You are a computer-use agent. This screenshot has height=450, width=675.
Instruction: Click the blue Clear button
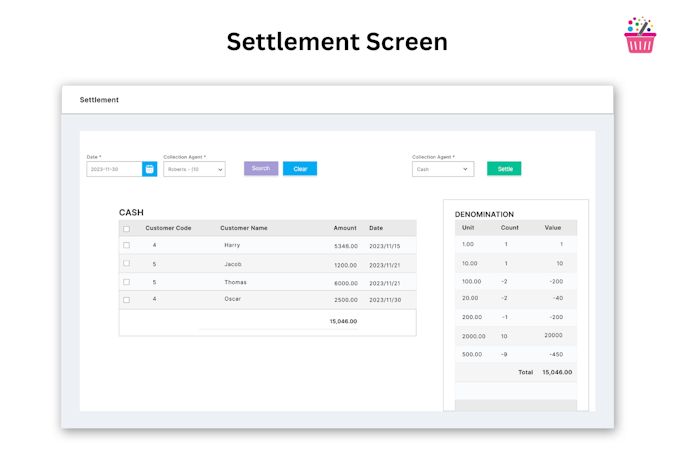click(x=300, y=169)
